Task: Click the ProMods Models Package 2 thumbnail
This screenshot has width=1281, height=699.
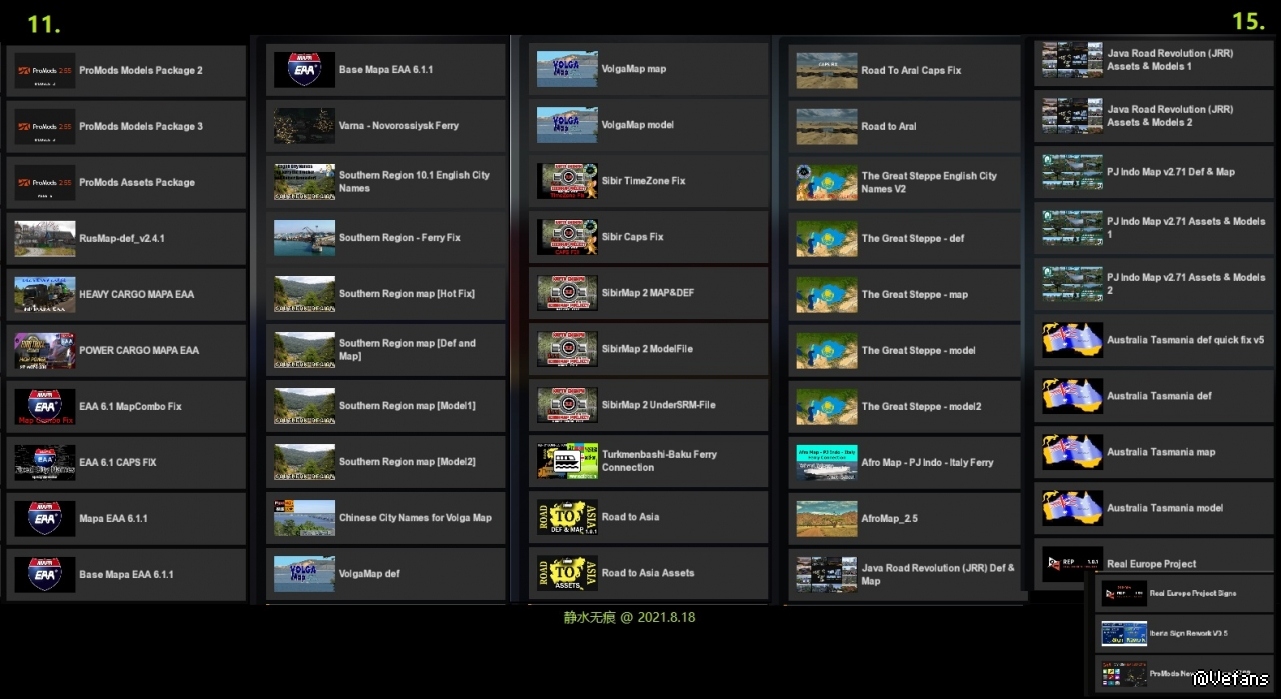Action: tap(45, 71)
